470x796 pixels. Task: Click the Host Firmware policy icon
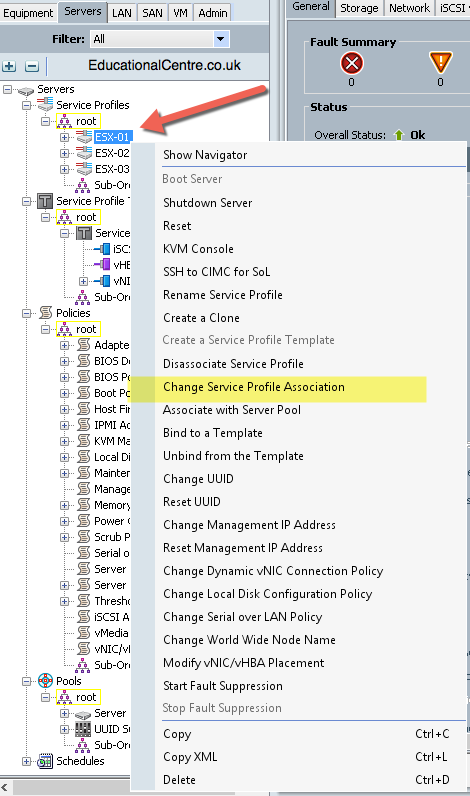point(84,409)
